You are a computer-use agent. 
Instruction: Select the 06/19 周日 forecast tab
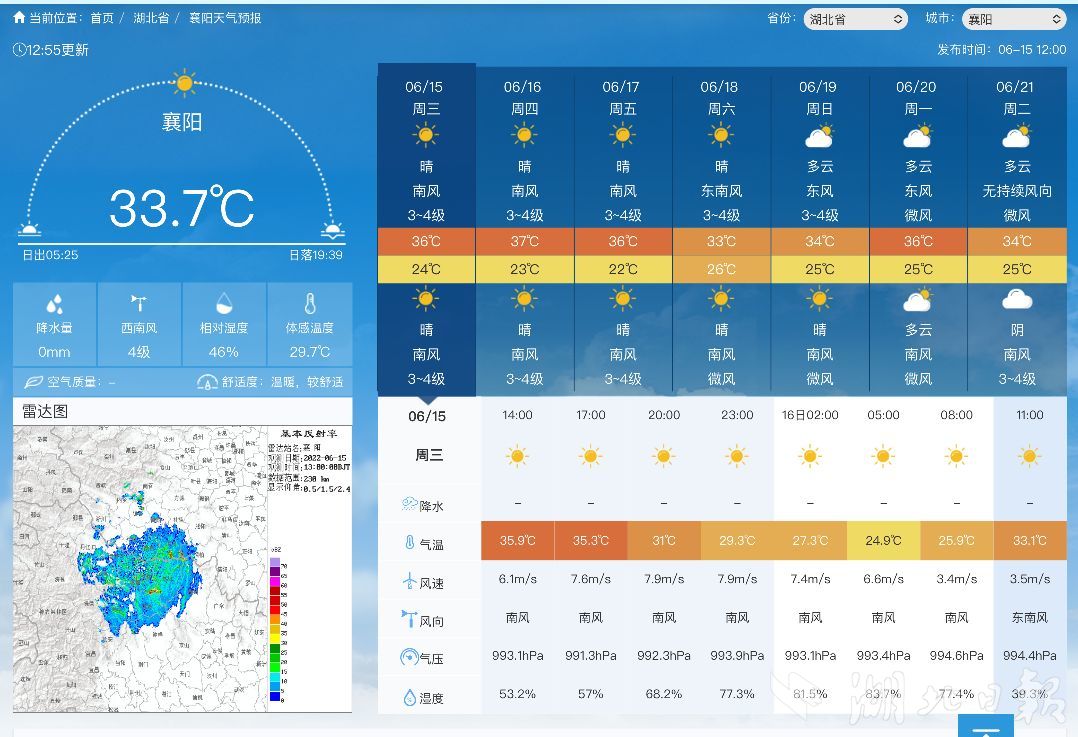[x=820, y=230]
